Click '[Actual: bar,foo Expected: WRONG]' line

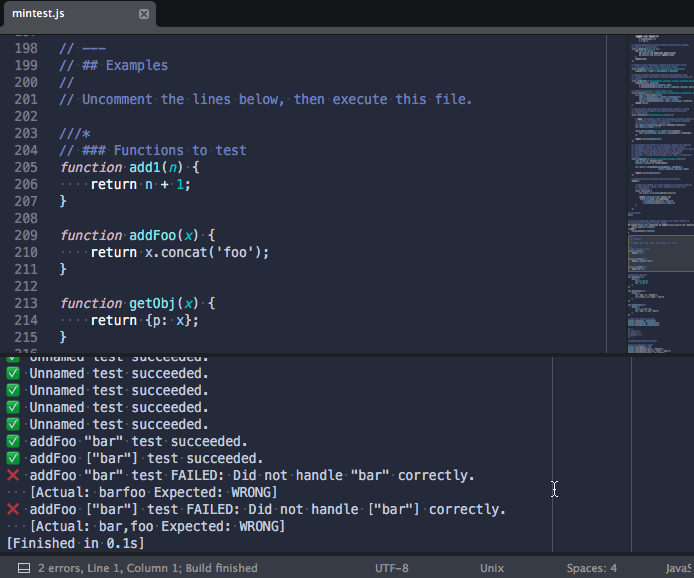pyautogui.click(x=157, y=526)
